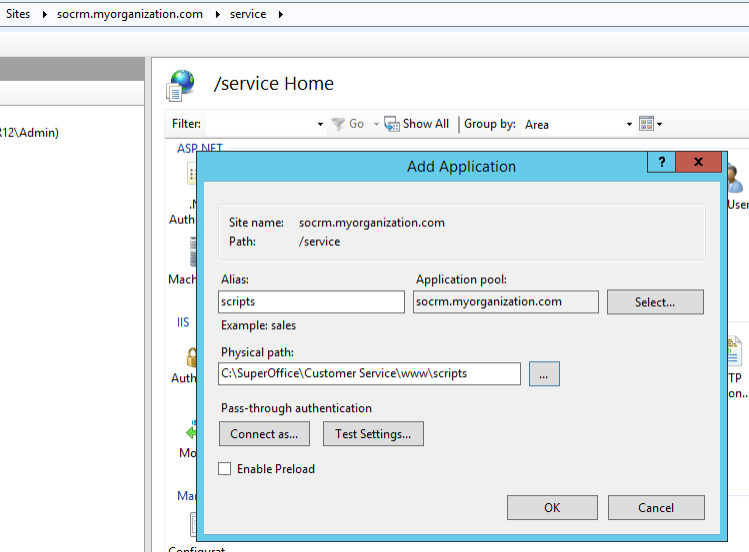The height and width of the screenshot is (552, 749).
Task: Click socrm.myorganization.com in the breadcrumb path
Action: click(x=130, y=14)
